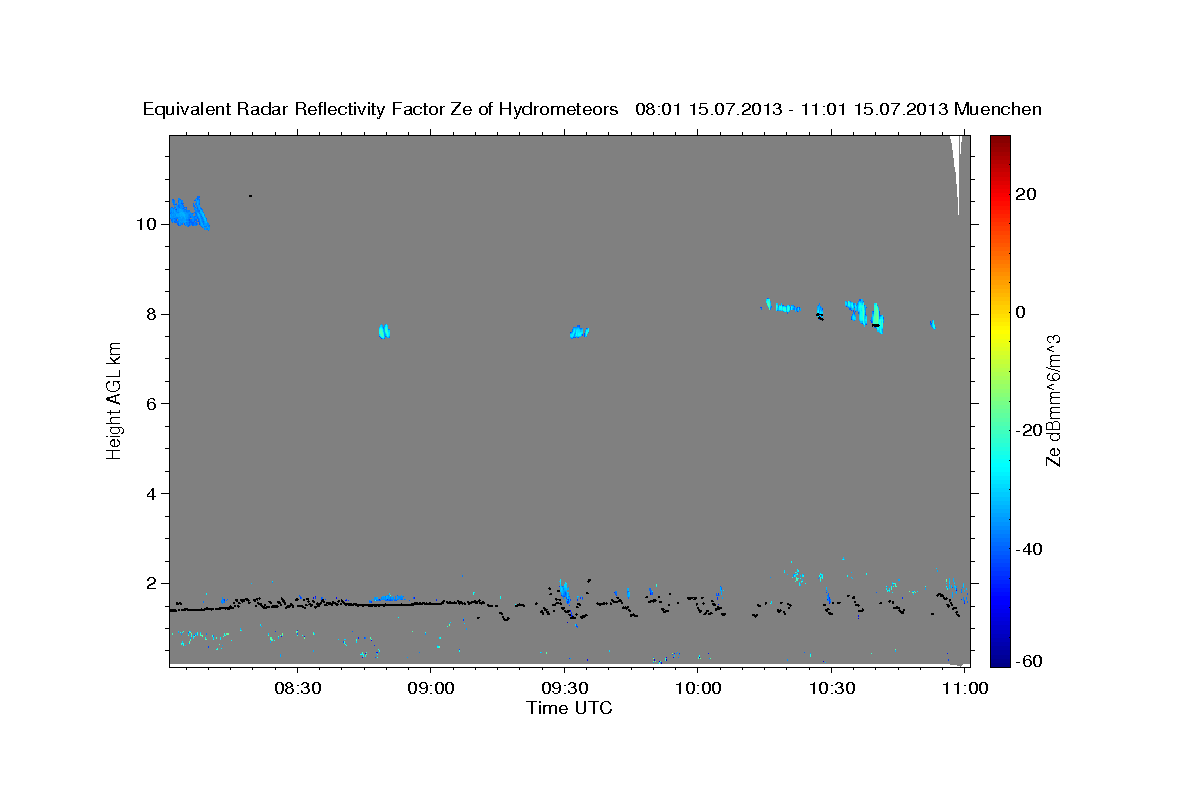Screen dimensions: 1200x800
Task: Click the '09:30' time axis label
Action: tap(564, 688)
